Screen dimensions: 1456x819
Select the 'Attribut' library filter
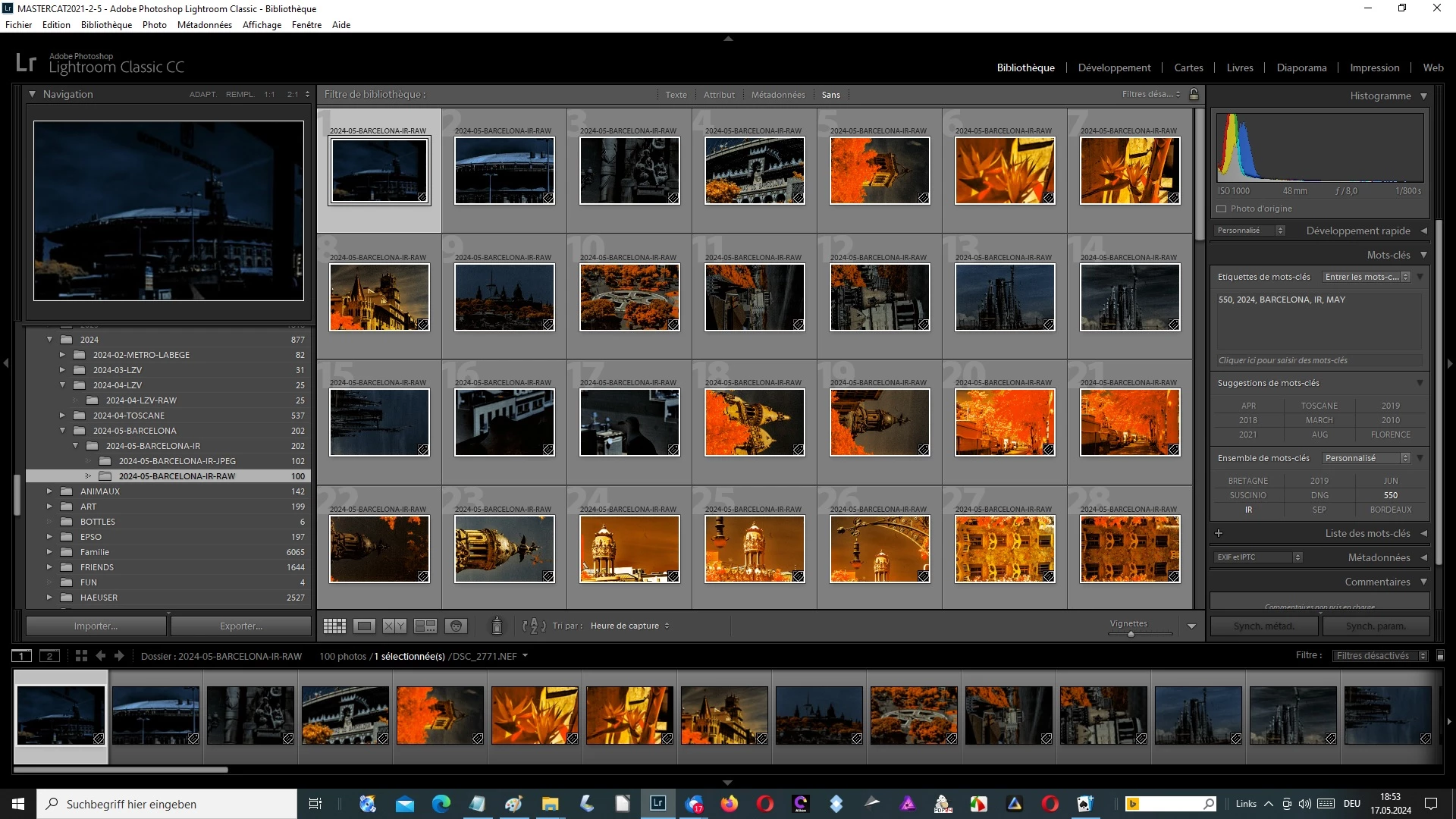click(718, 95)
